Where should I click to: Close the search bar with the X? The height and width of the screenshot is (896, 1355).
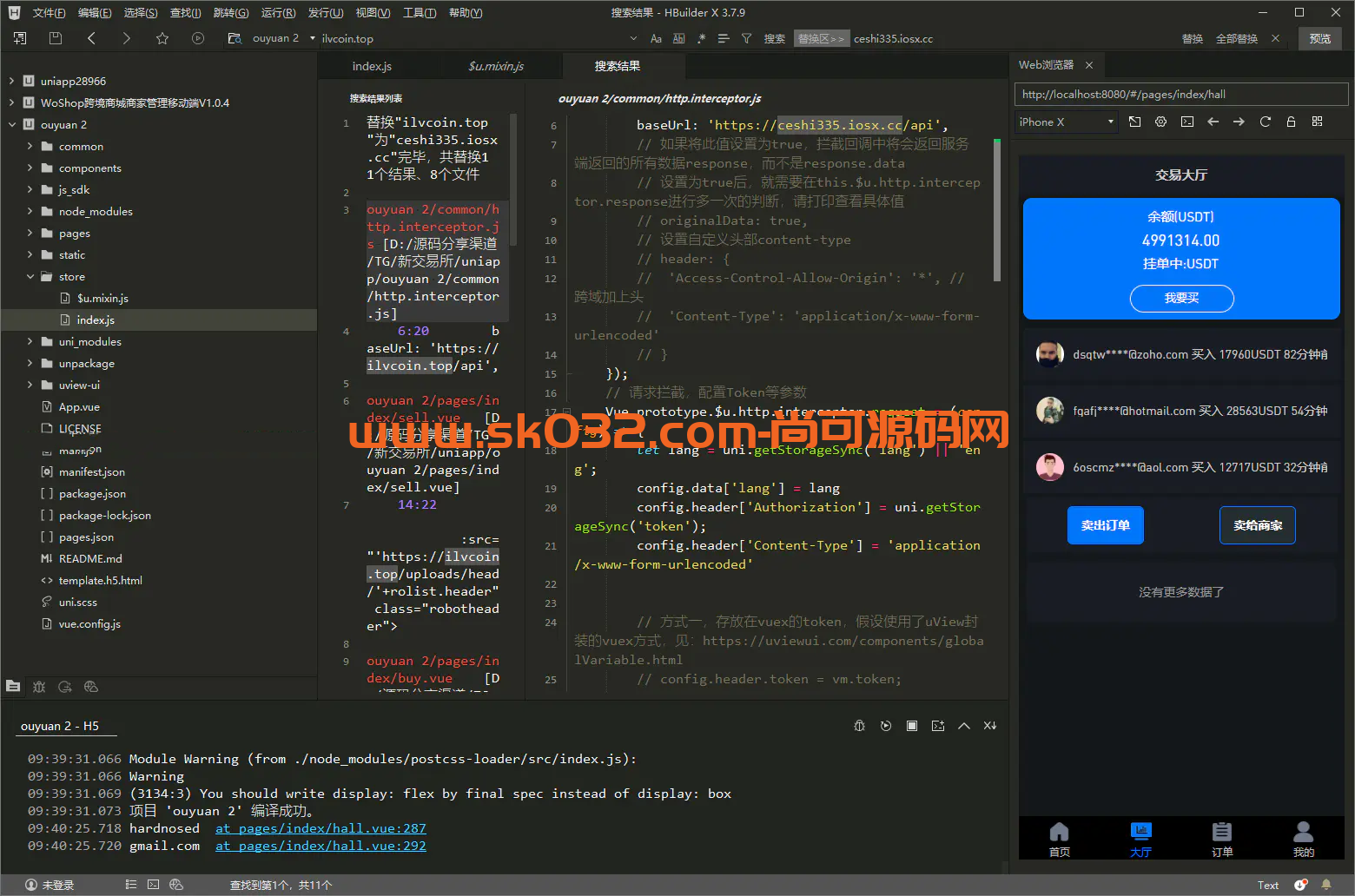1275,38
